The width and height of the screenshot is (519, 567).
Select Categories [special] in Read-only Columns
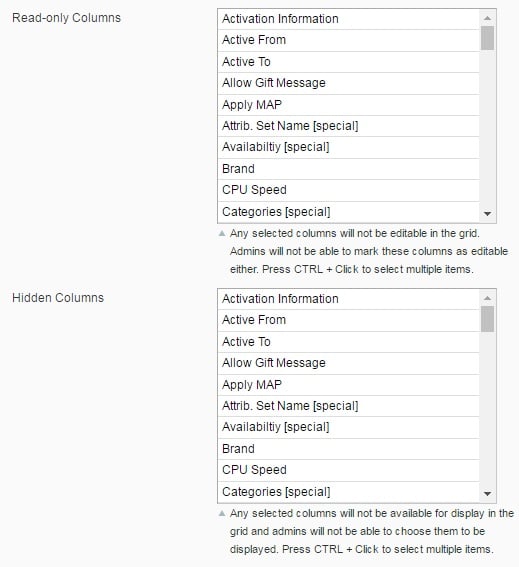coord(349,212)
